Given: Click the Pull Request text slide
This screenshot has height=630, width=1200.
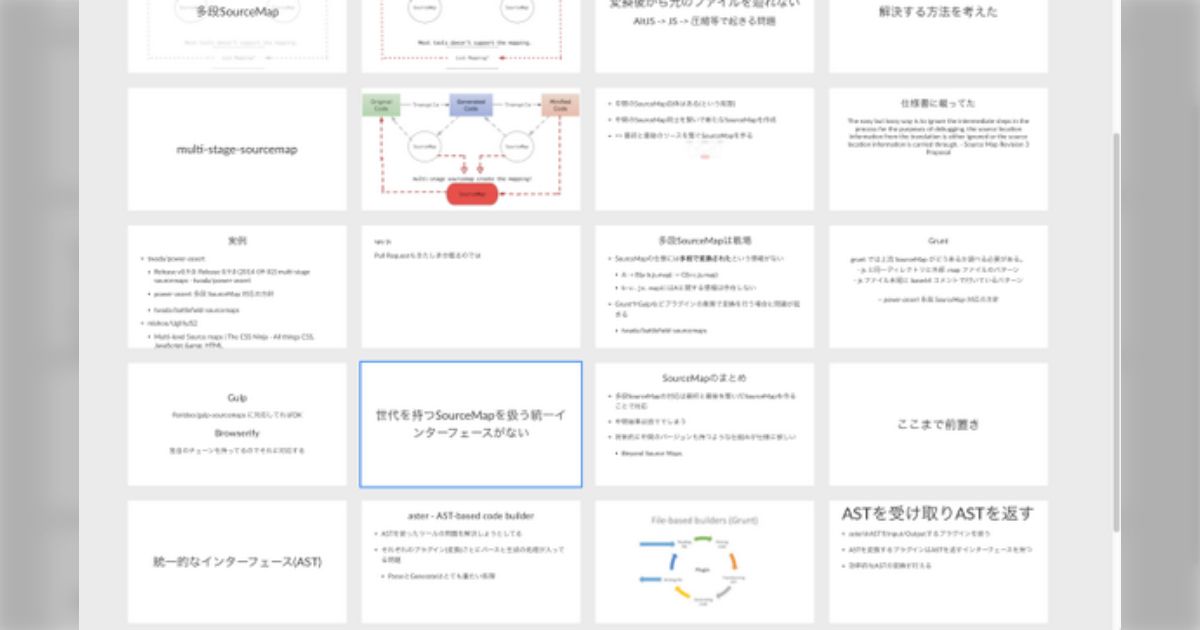Looking at the screenshot, I should coord(470,286).
